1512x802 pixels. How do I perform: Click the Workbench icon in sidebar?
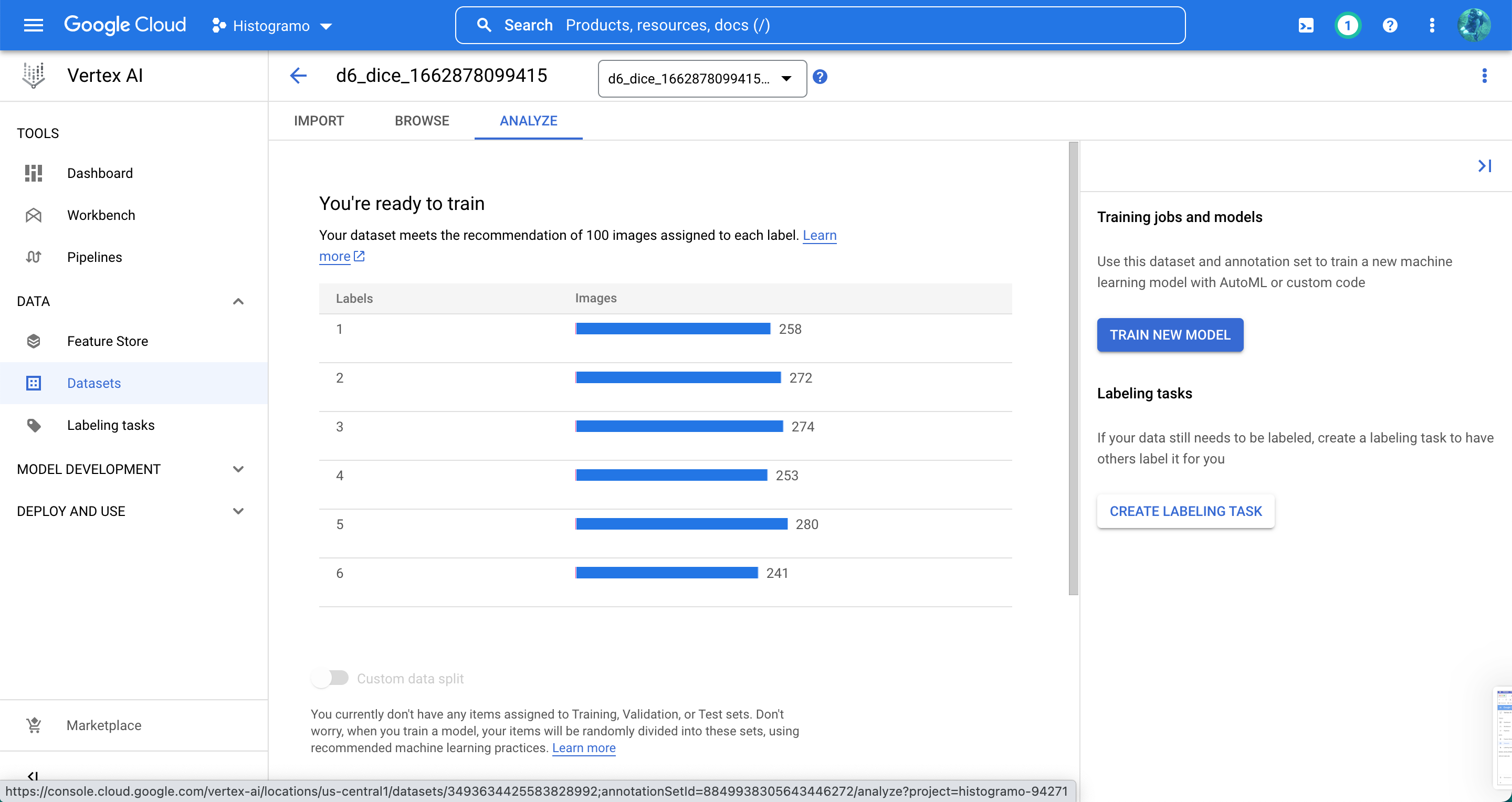[34, 215]
